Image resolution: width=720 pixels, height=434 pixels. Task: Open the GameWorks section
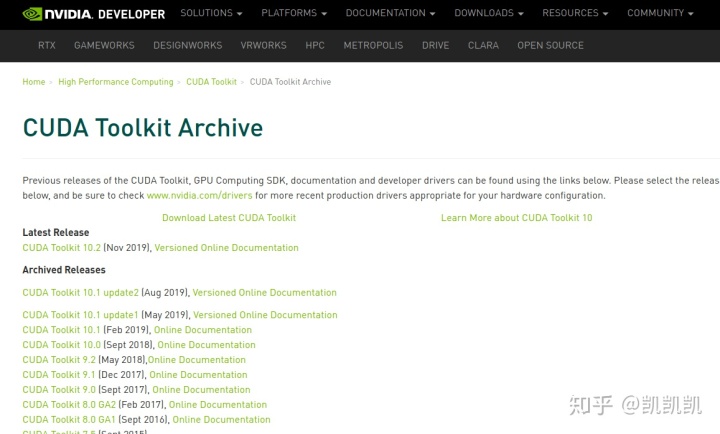[104, 45]
